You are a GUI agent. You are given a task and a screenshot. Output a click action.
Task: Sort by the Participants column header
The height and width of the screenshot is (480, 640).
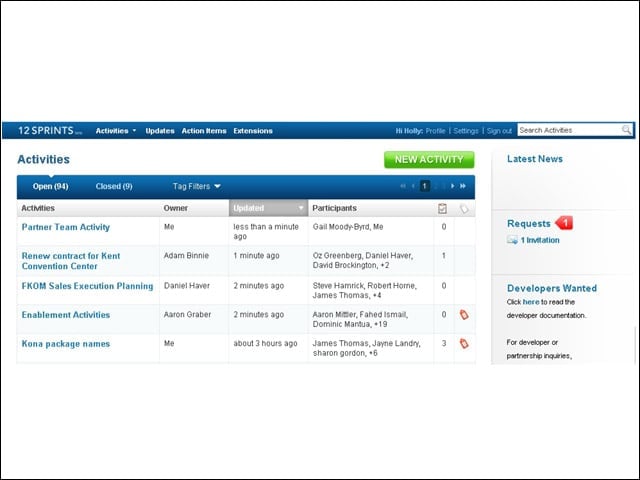tap(334, 208)
